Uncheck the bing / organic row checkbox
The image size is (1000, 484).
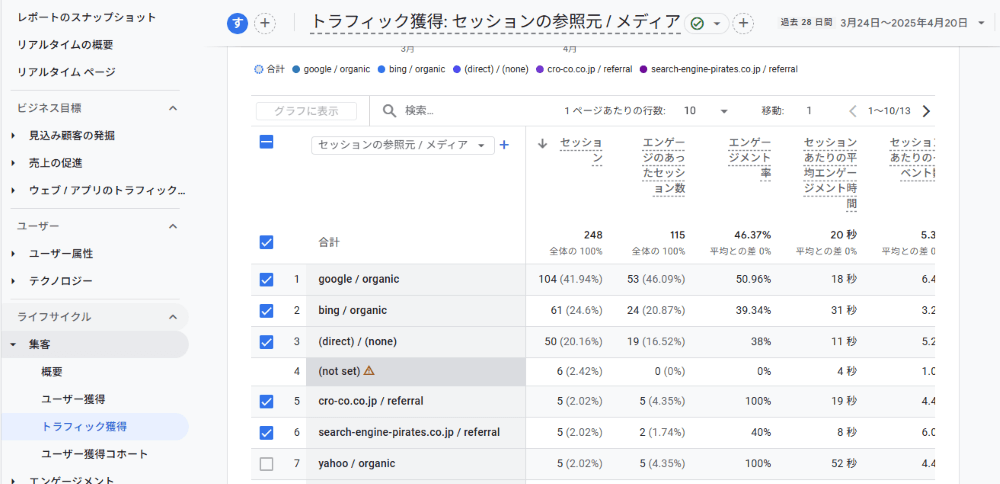point(267,311)
